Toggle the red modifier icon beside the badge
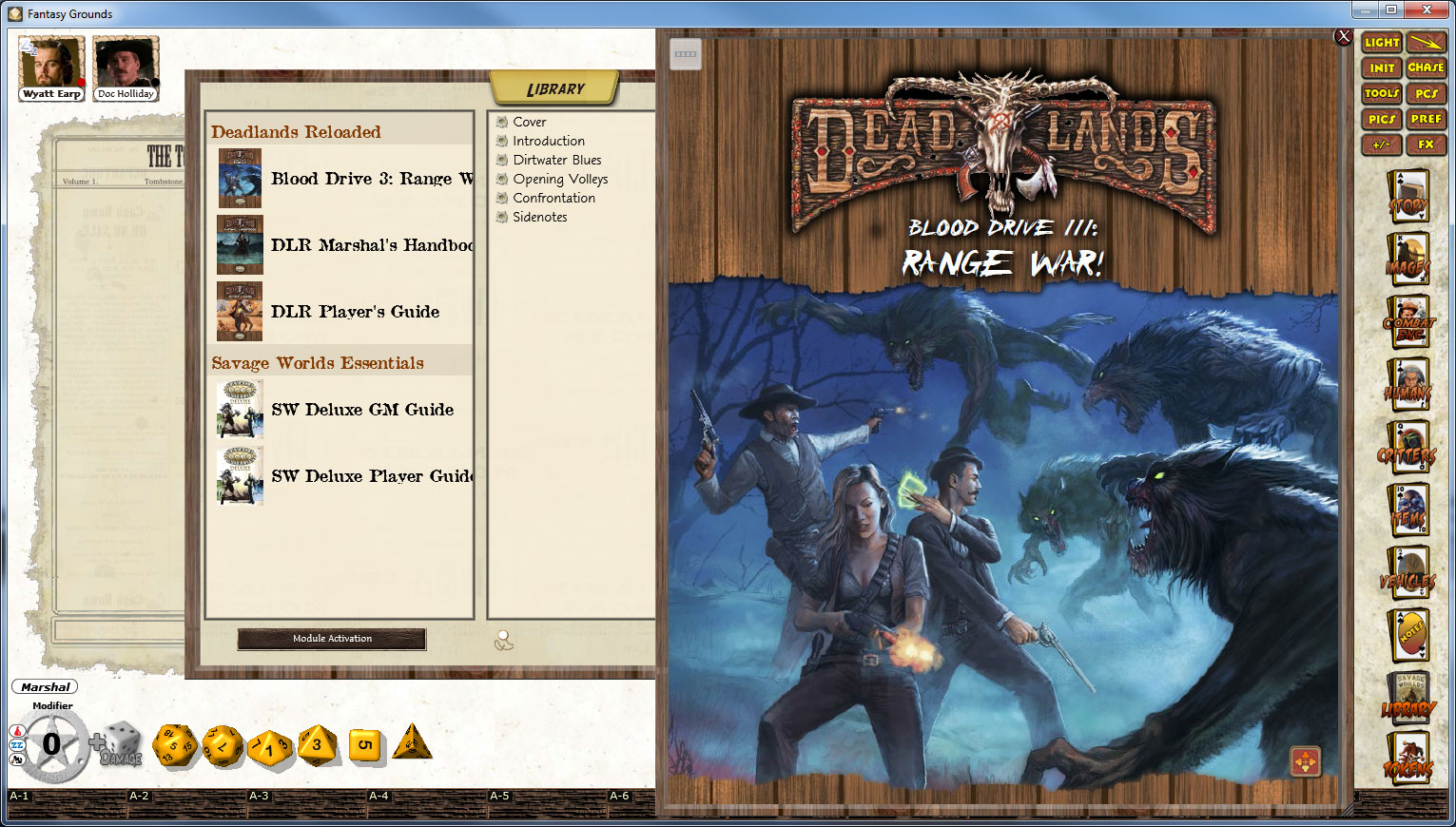1456x827 pixels. tap(17, 730)
